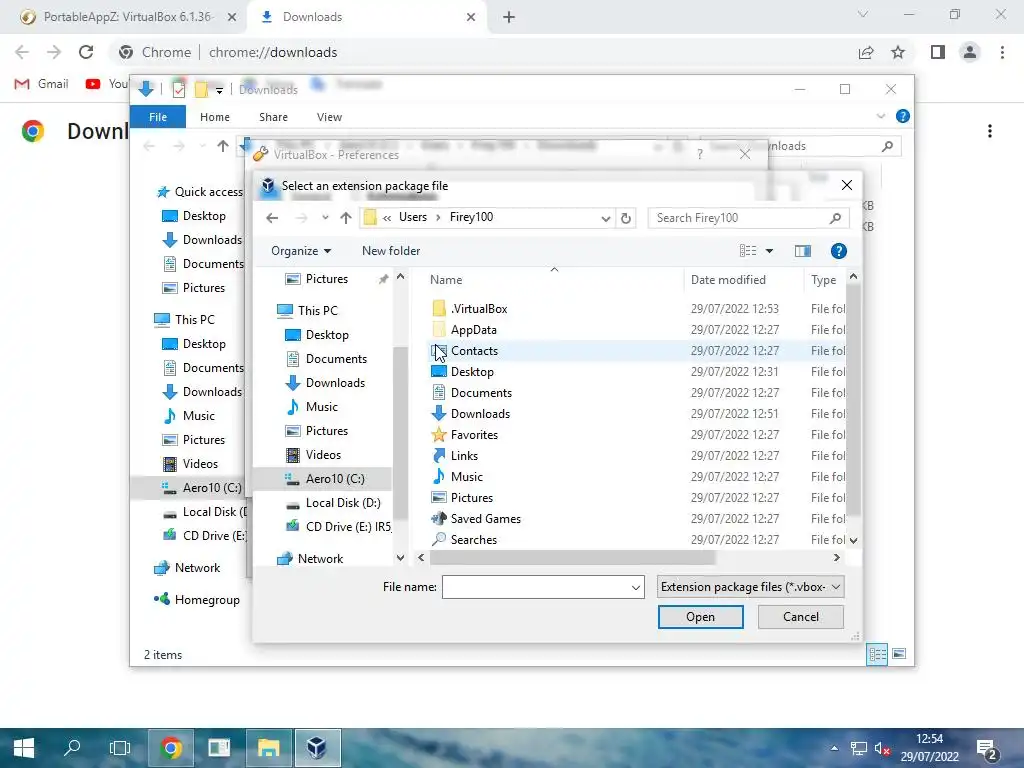Change view layout in file dialog

pyautogui.click(x=748, y=251)
